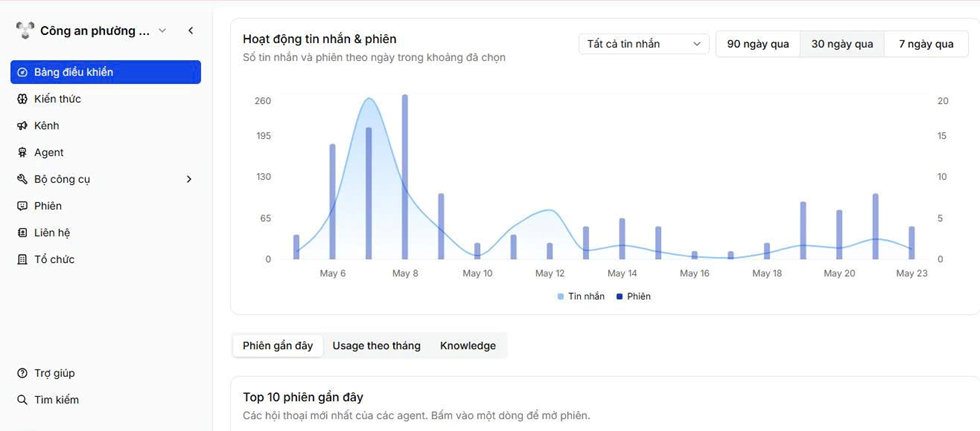Open the Agent icon in sidebar
The width and height of the screenshot is (980, 431).
22,152
